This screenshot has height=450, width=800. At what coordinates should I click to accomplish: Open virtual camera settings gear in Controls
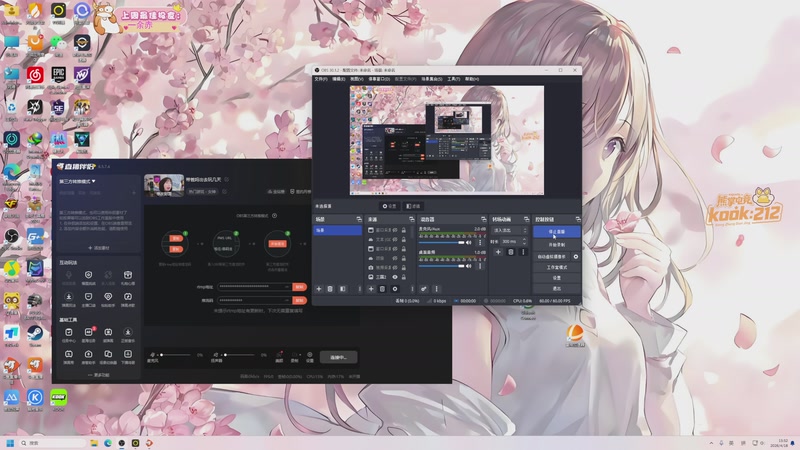(576, 257)
